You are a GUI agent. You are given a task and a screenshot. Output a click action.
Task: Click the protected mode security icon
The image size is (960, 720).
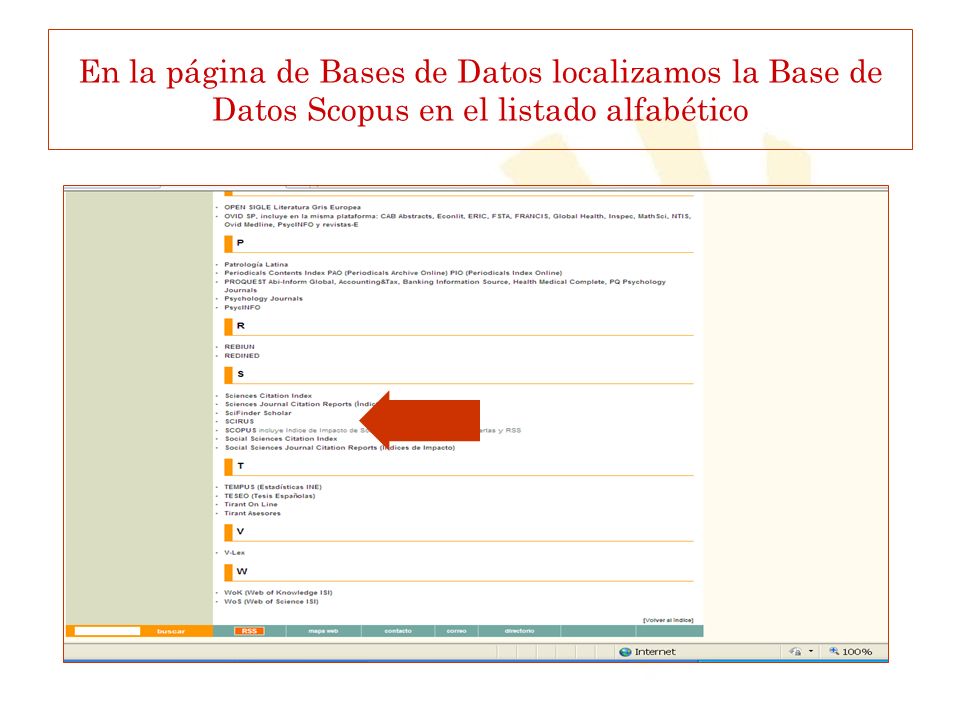pyautogui.click(x=795, y=651)
